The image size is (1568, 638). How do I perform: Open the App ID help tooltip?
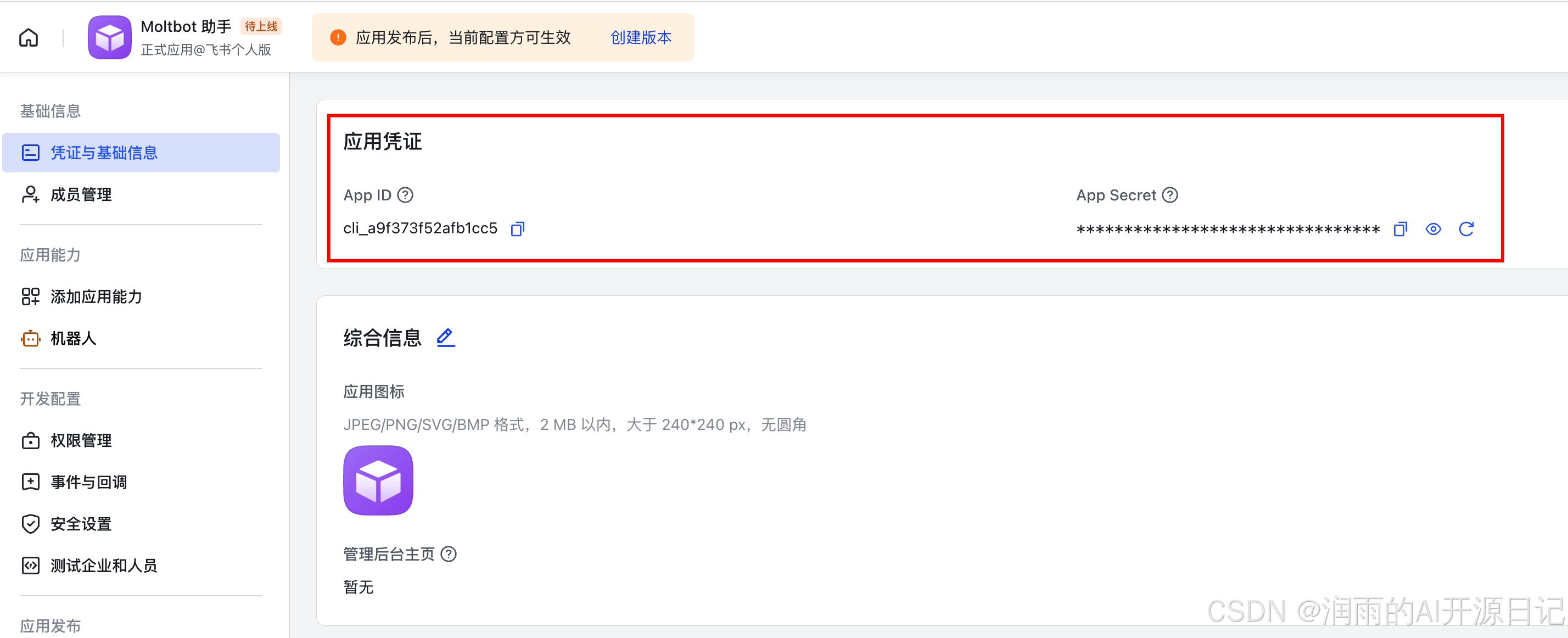pyautogui.click(x=404, y=195)
